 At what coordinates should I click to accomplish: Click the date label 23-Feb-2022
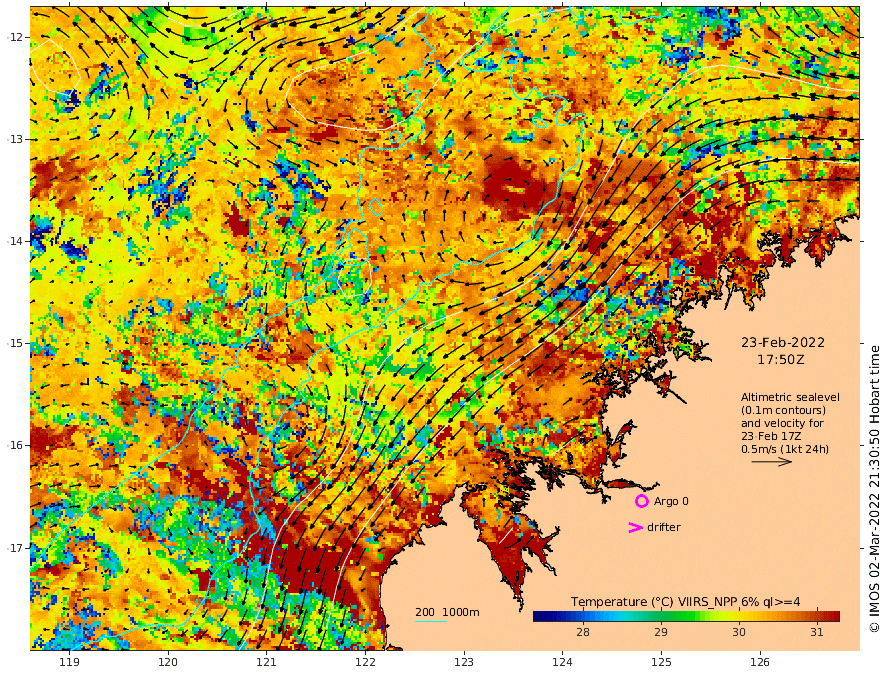coord(783,342)
